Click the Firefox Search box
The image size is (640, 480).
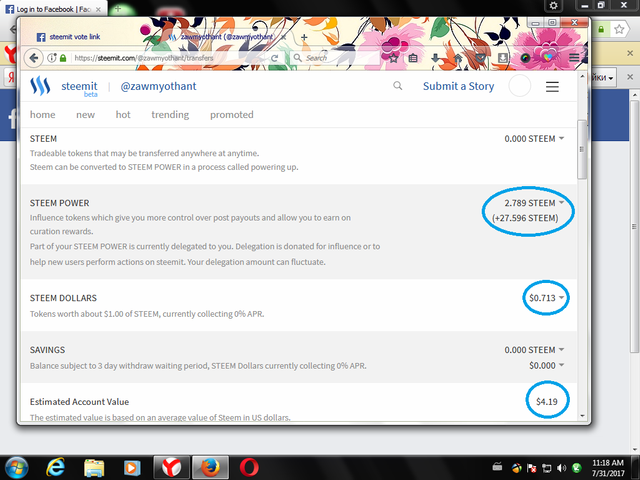point(335,58)
